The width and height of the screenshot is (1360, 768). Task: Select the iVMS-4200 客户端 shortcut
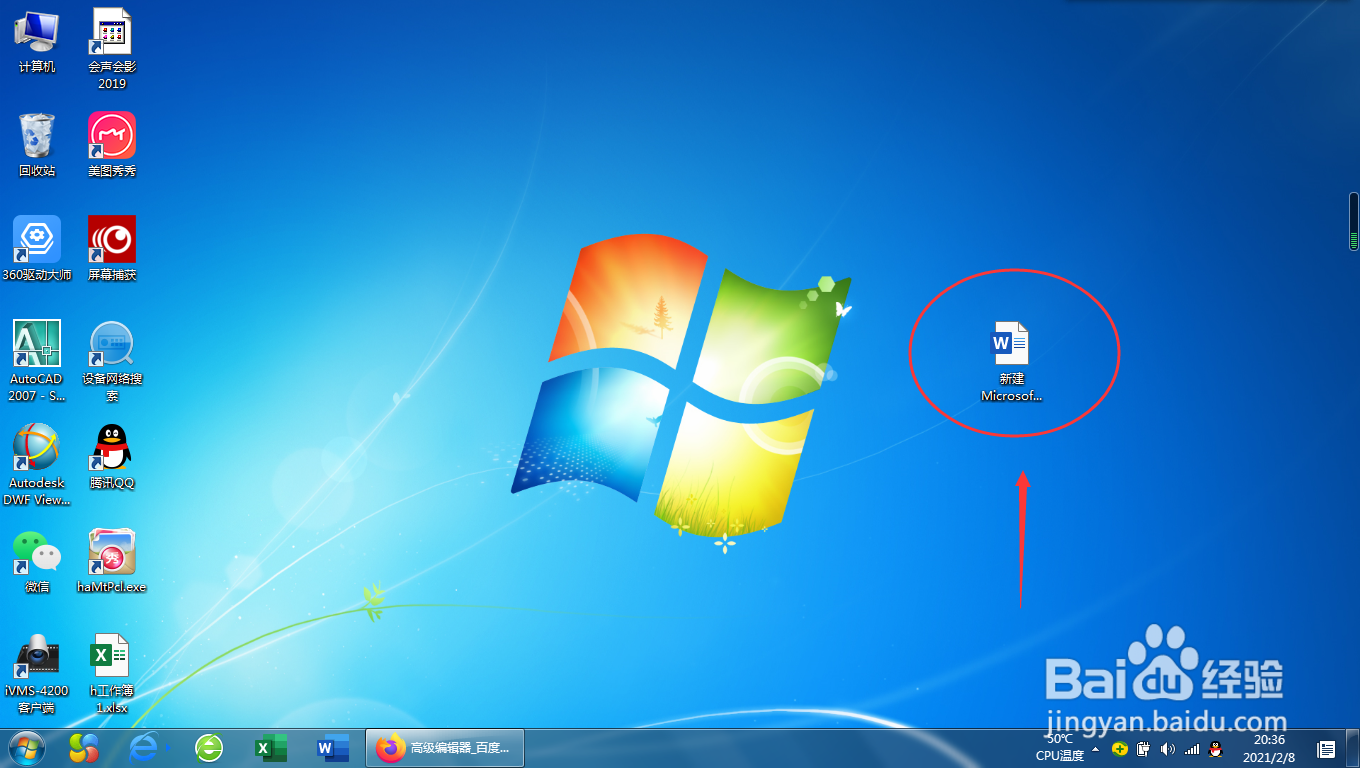37,673
